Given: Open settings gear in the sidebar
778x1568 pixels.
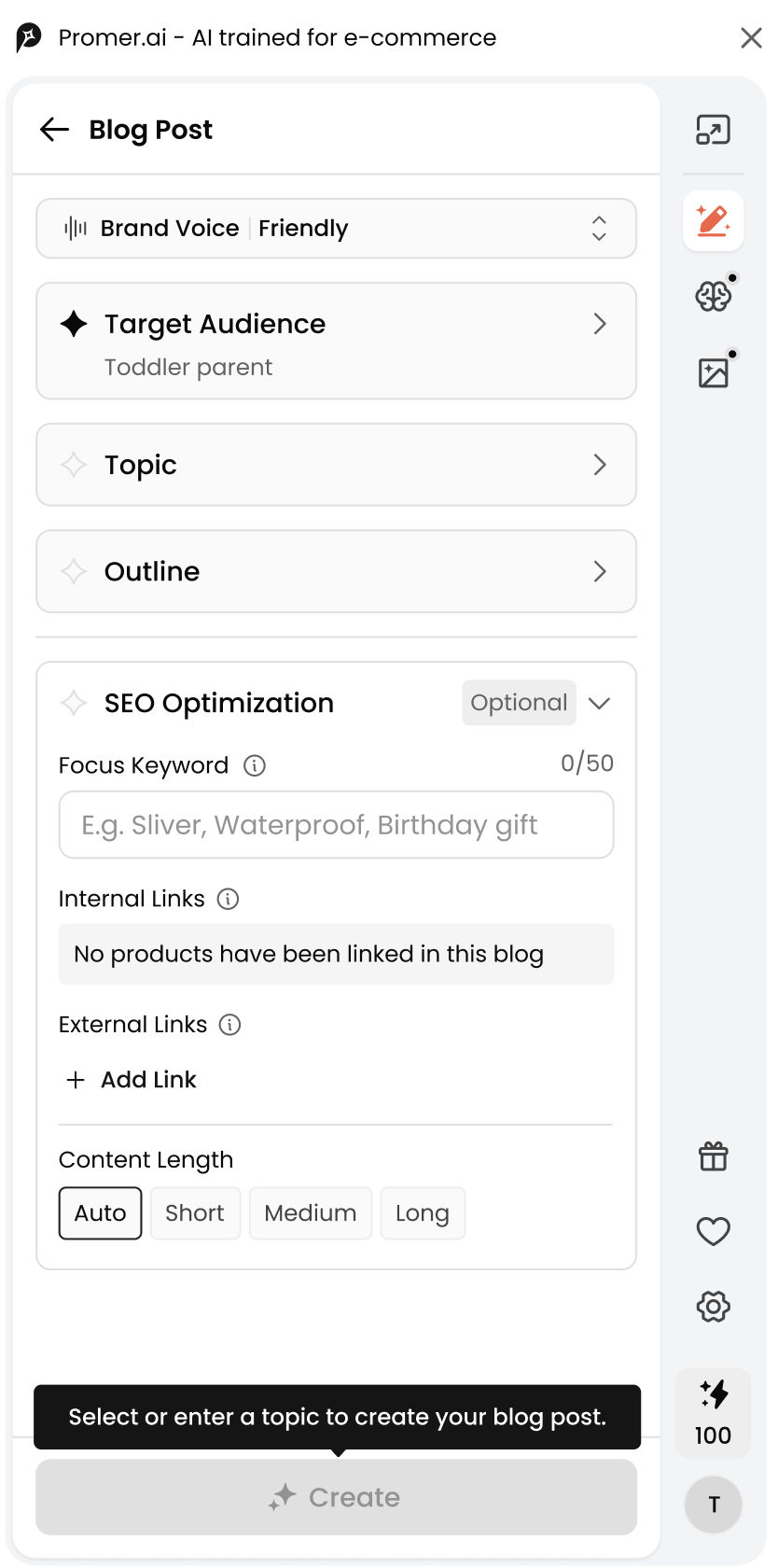Looking at the screenshot, I should 714,1307.
